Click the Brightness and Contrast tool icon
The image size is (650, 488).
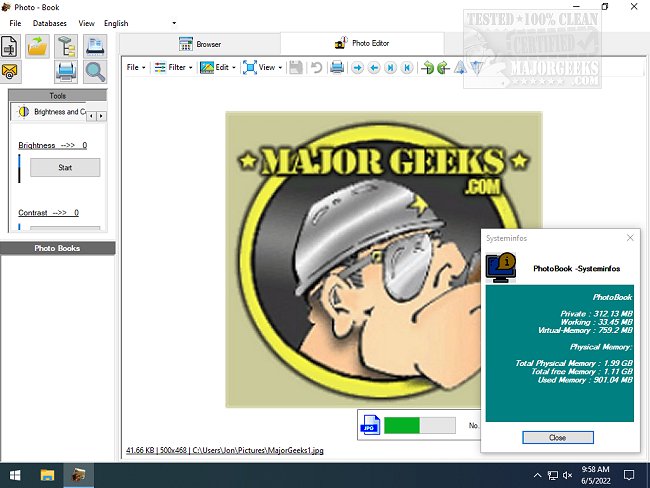click(24, 112)
